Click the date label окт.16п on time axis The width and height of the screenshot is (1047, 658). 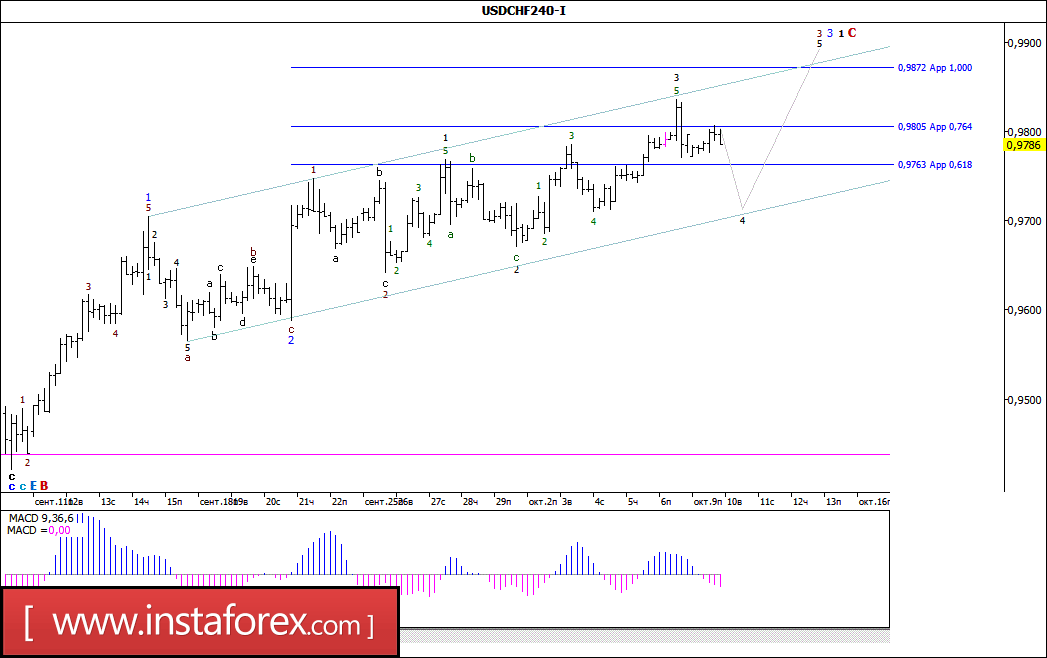click(873, 502)
